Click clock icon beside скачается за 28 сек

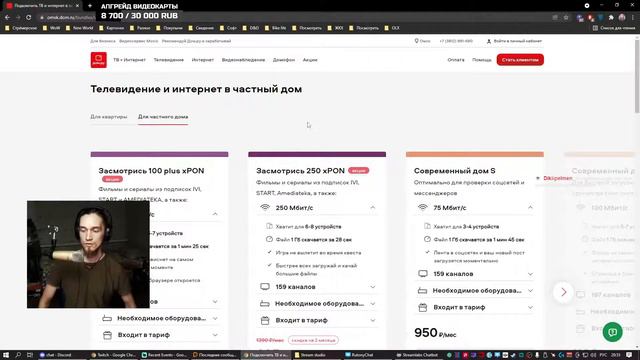(269, 239)
